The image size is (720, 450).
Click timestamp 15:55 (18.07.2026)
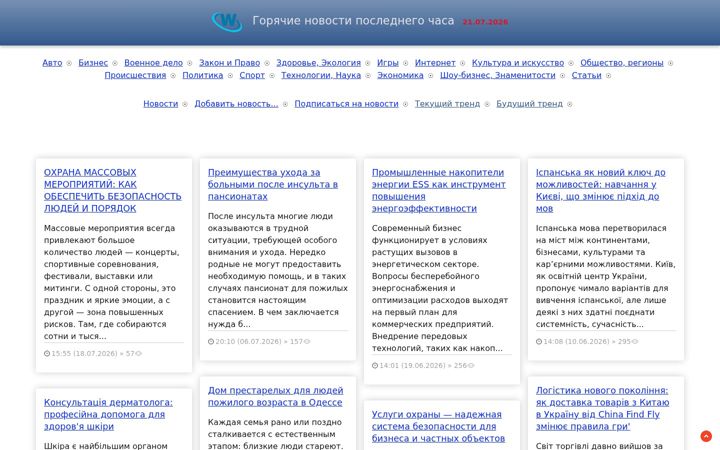[x=86, y=354]
